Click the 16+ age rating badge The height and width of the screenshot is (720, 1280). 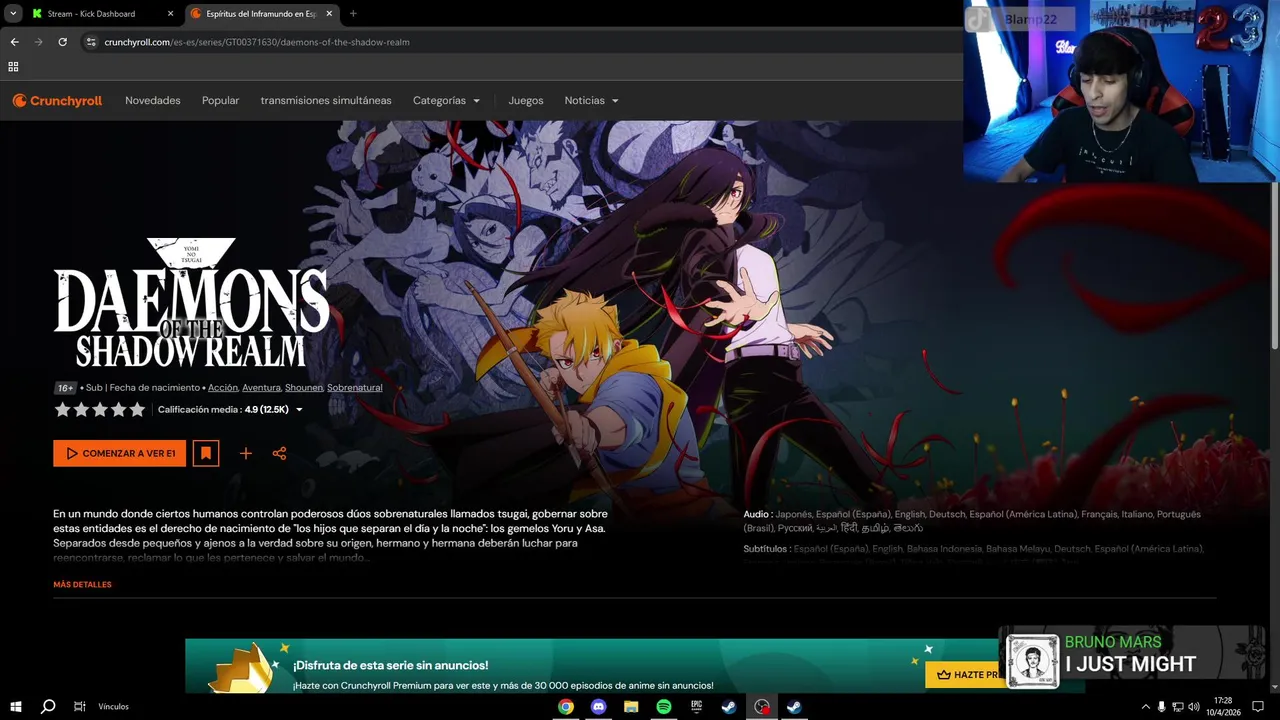click(x=65, y=388)
